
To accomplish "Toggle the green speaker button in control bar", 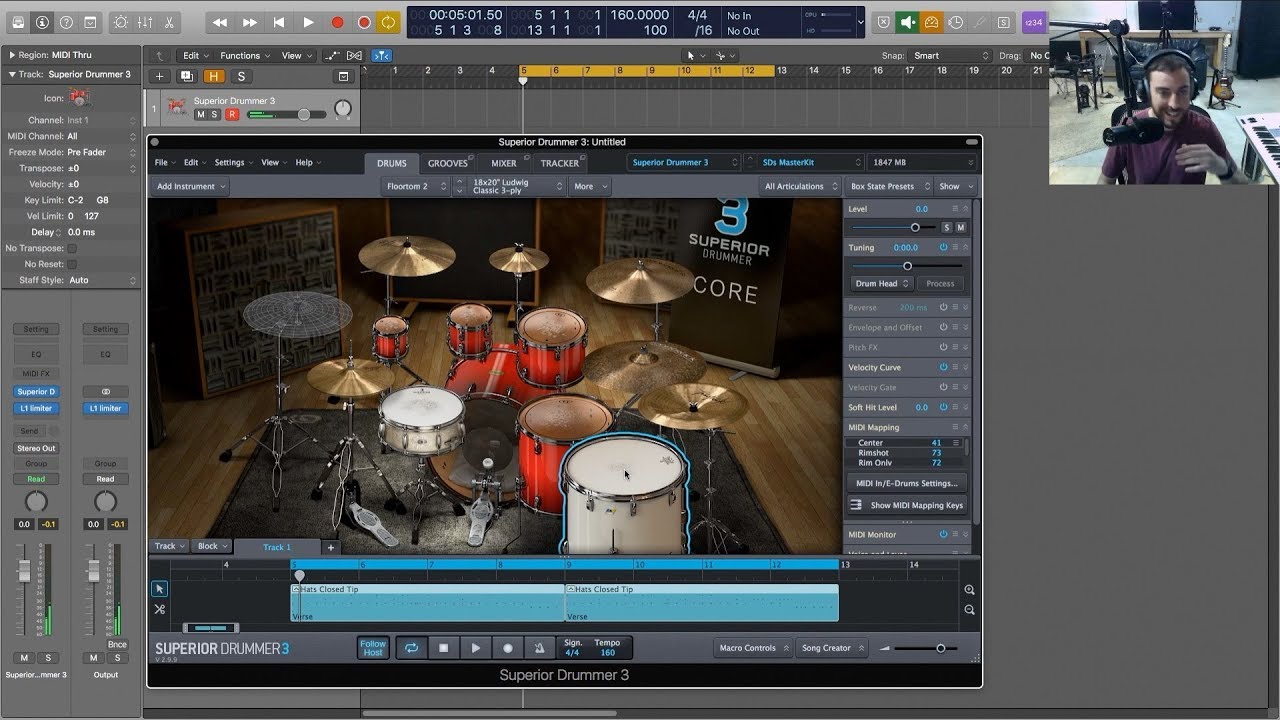I will [x=908, y=21].
